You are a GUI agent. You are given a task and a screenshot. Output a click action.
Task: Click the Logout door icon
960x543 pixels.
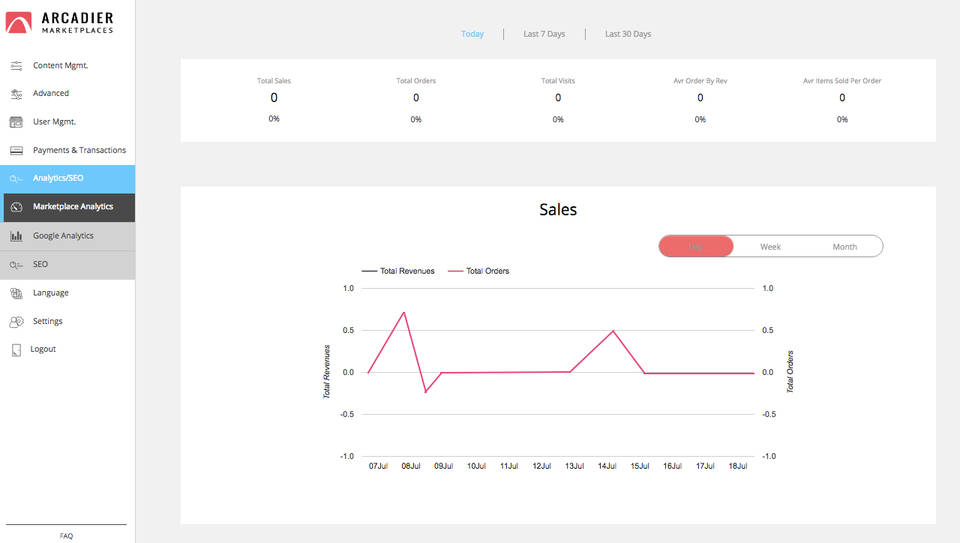(x=16, y=350)
